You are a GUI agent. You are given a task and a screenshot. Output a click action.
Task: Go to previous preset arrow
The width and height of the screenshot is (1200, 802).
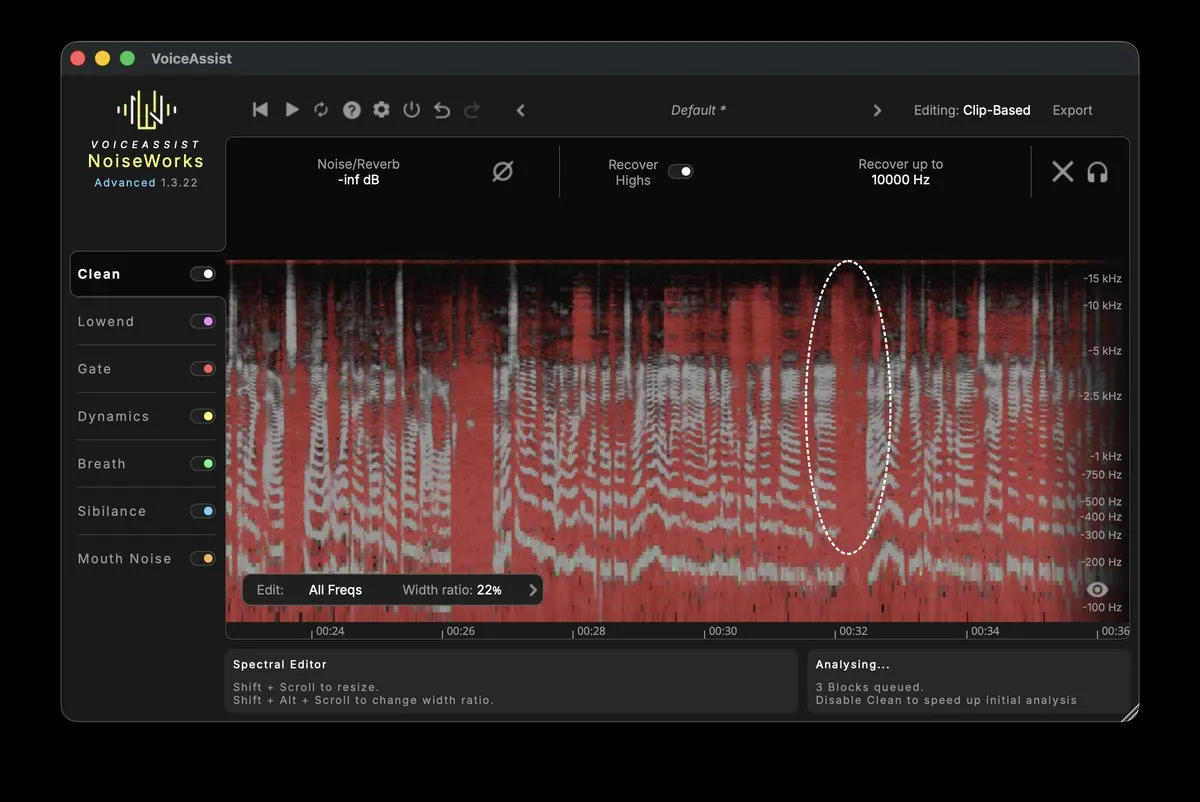(x=521, y=110)
